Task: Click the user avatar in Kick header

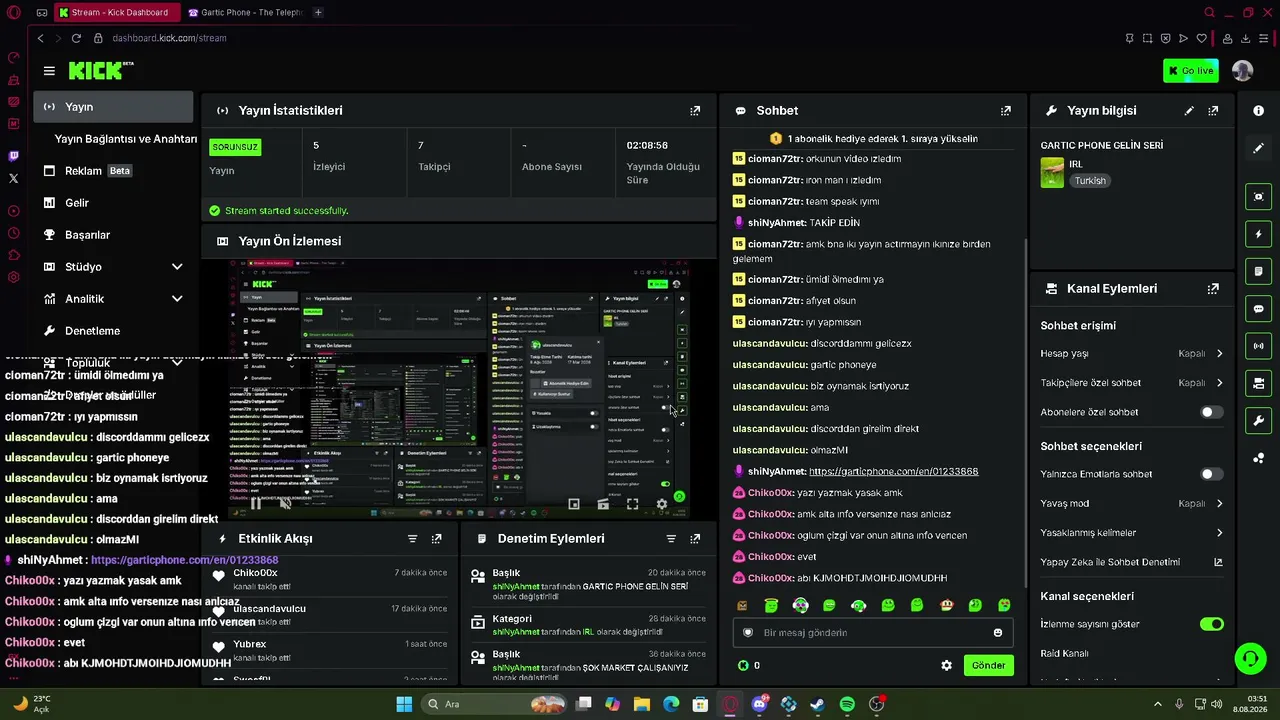Action: (x=1242, y=71)
